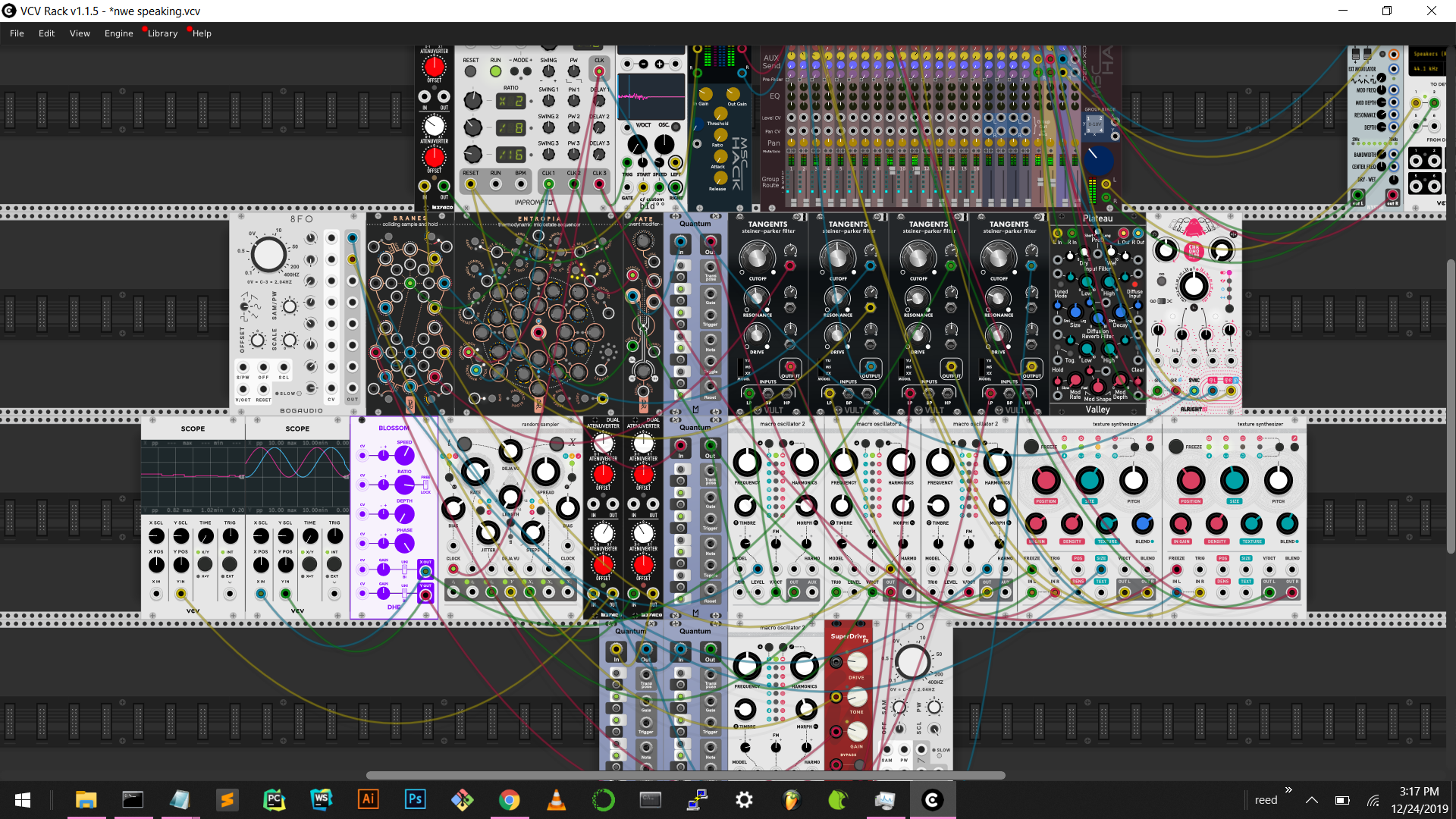The width and height of the screenshot is (1456, 819).
Task: Click the master CLK output jack on clock module
Action: coord(599,71)
